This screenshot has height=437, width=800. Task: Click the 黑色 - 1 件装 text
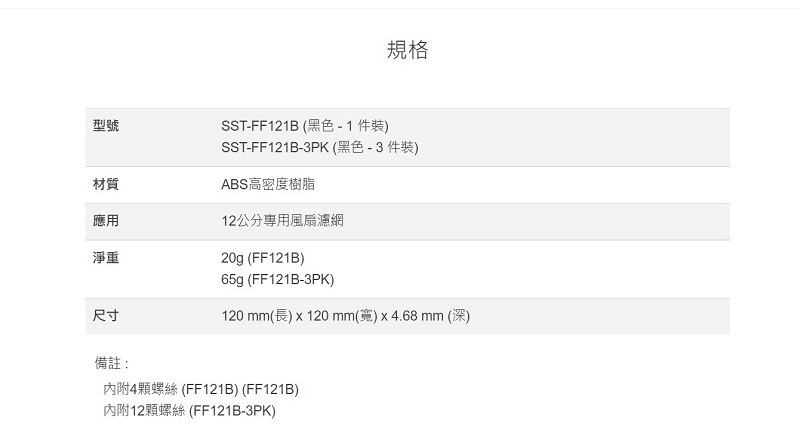pos(346,126)
